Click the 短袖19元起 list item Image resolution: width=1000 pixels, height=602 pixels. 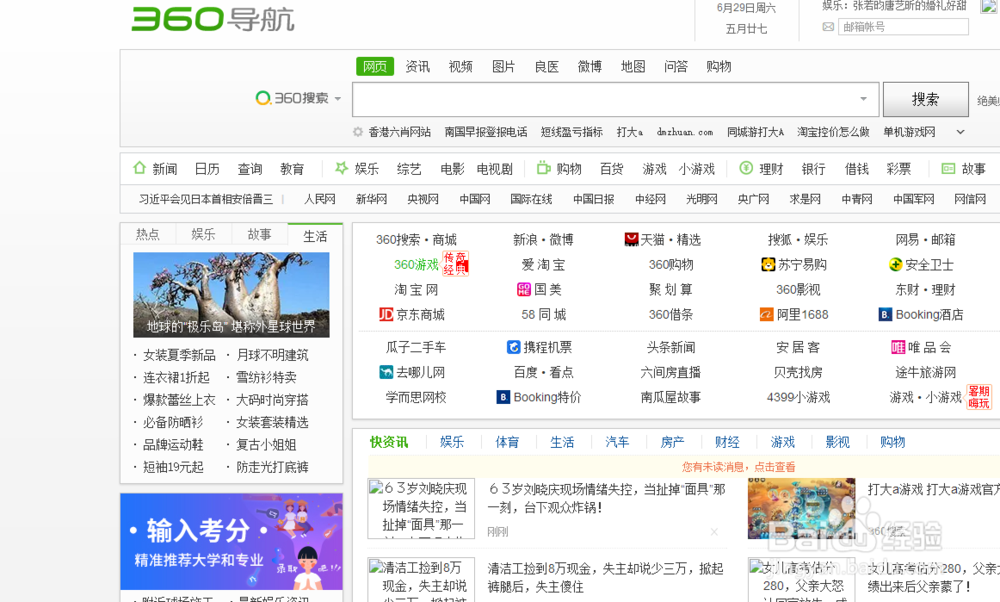click(x=173, y=467)
